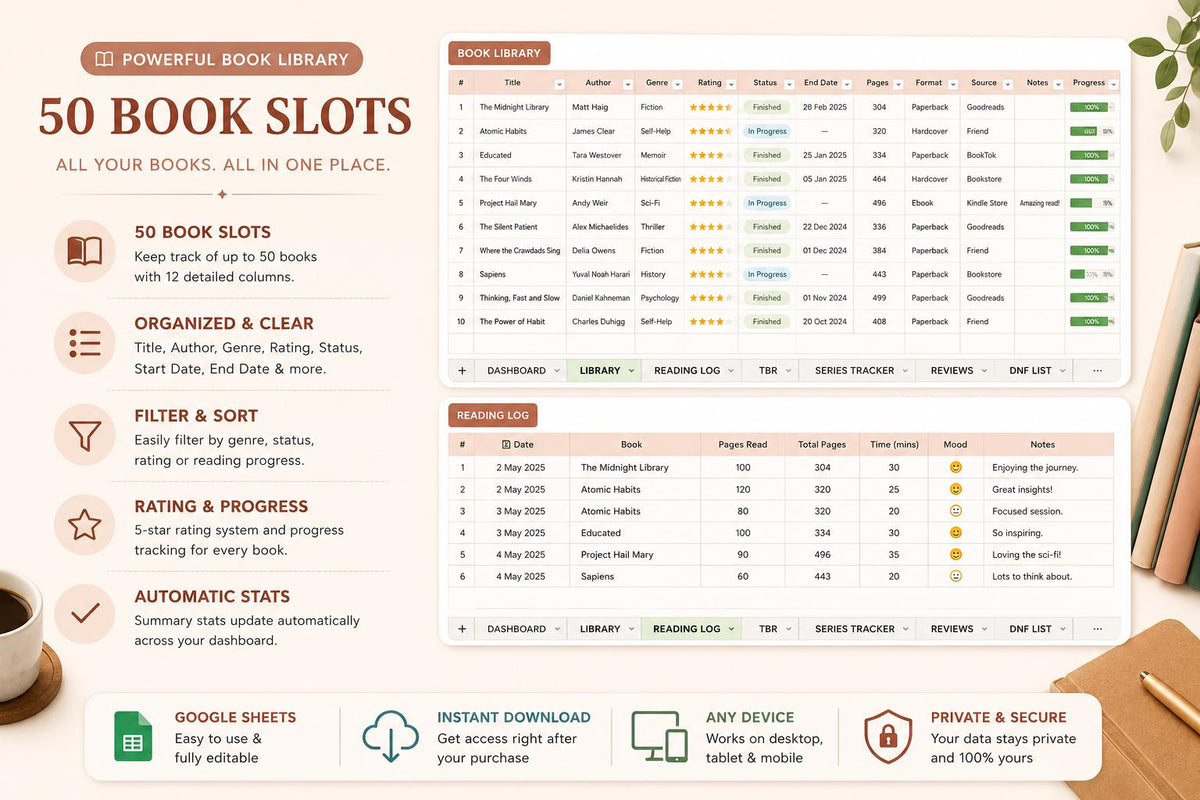Click the calendar icon in the Date column header
The width and height of the screenshot is (1200, 800).
pos(506,445)
